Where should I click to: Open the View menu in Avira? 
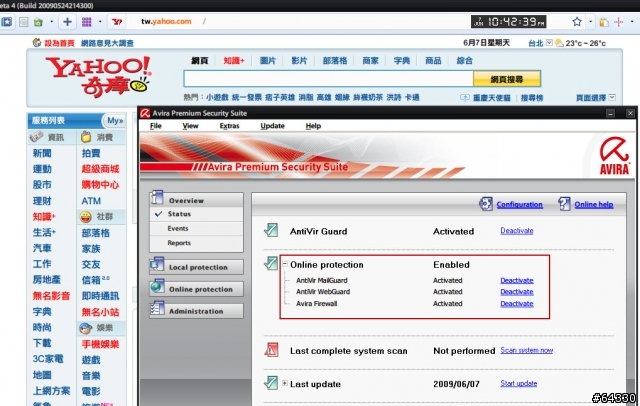190,126
